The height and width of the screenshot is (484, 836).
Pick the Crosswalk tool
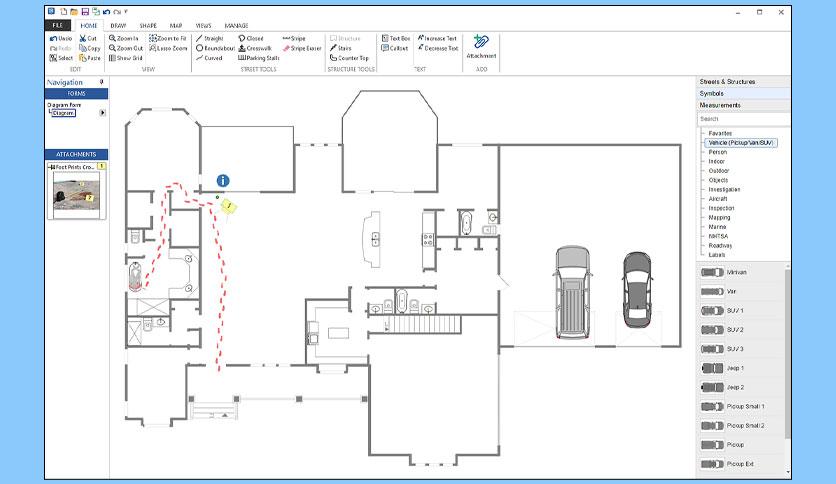click(255, 48)
